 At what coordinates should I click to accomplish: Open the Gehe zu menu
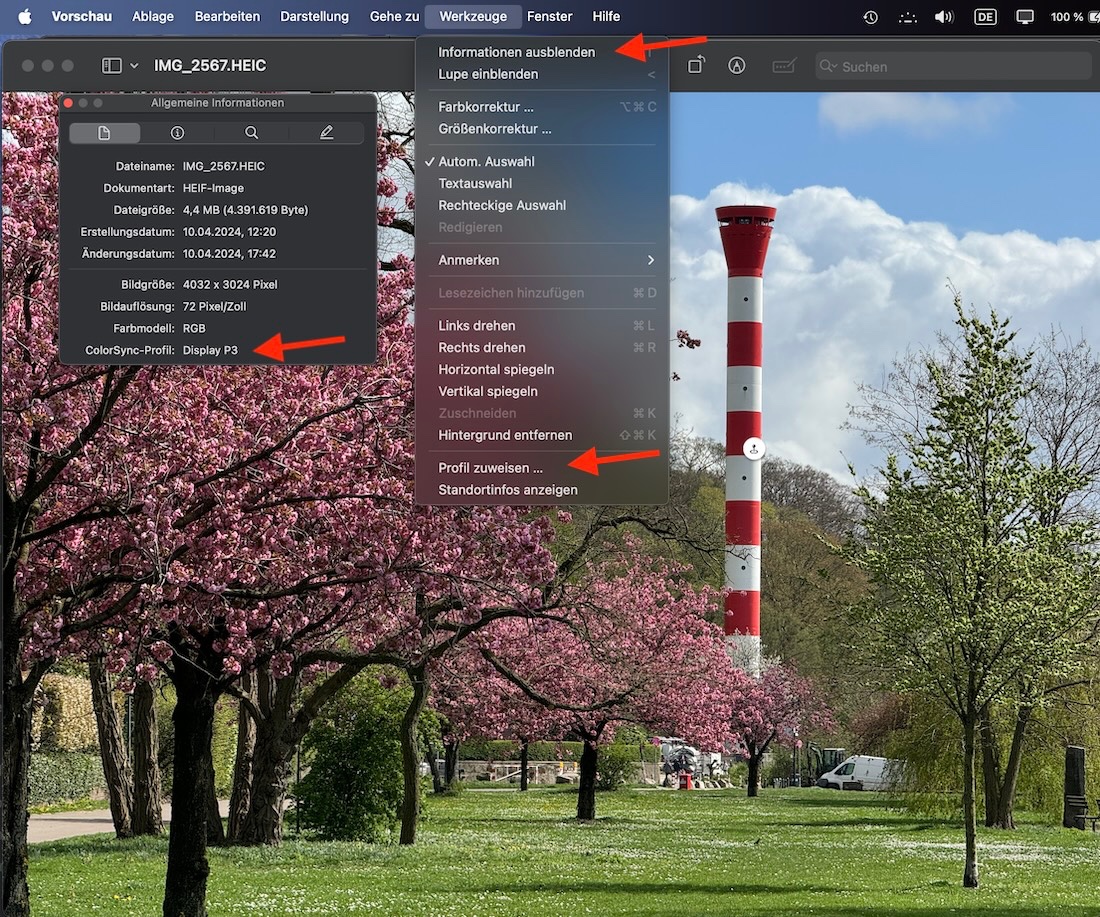coord(394,16)
